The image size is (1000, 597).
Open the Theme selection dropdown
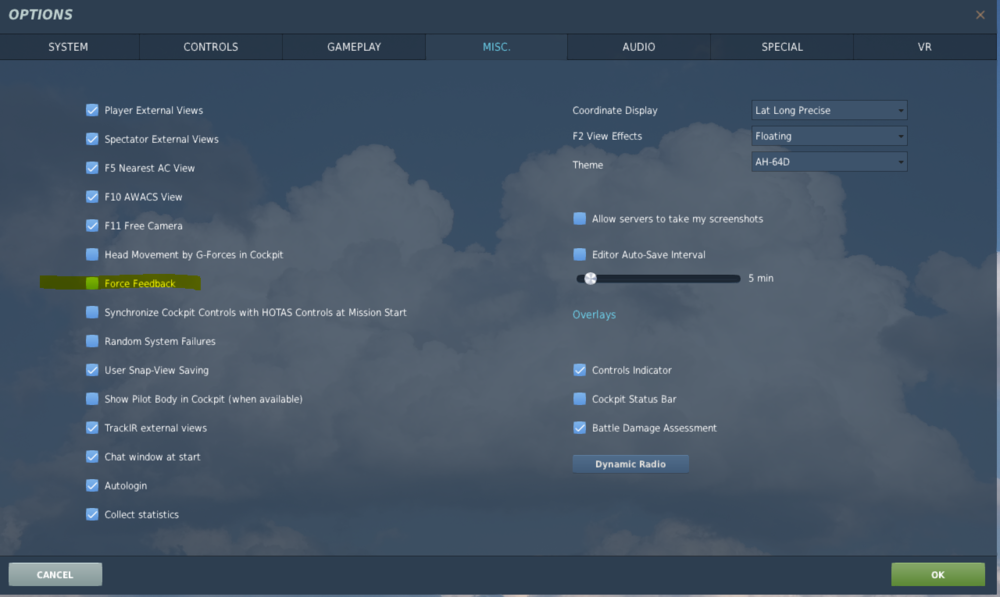point(828,161)
